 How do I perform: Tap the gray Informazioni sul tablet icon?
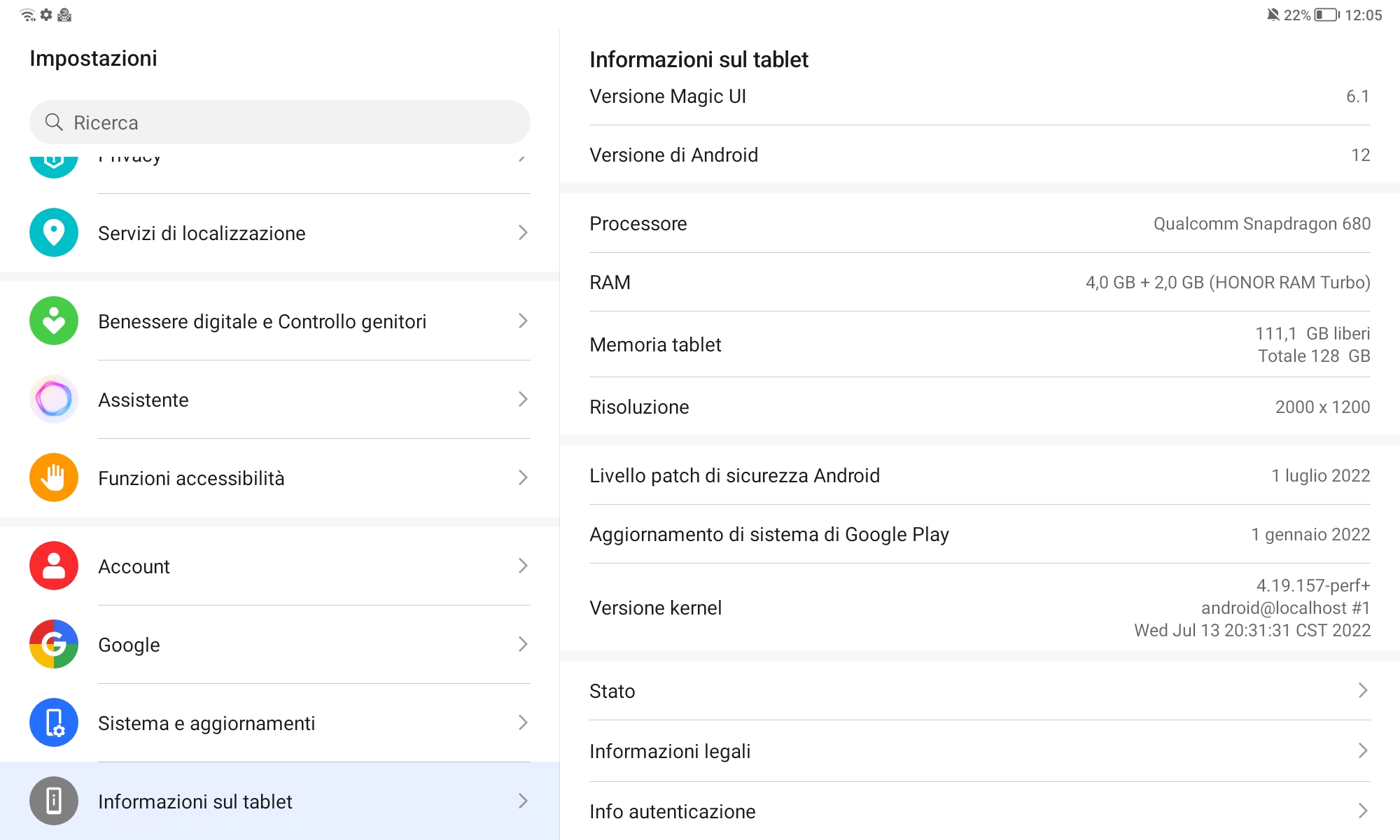54,801
